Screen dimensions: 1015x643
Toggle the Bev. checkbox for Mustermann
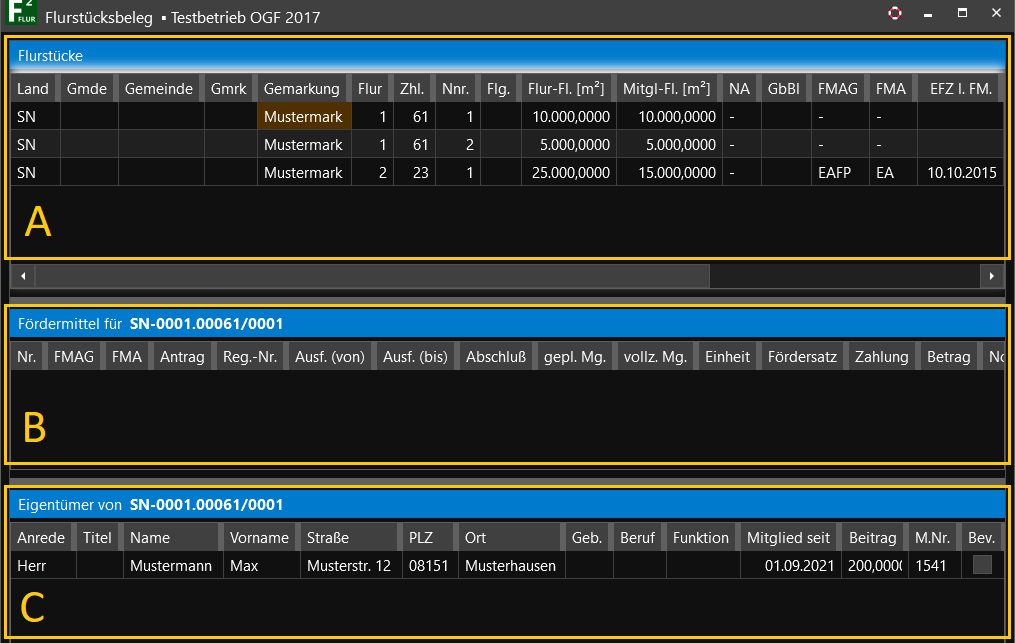pyautogui.click(x=982, y=565)
